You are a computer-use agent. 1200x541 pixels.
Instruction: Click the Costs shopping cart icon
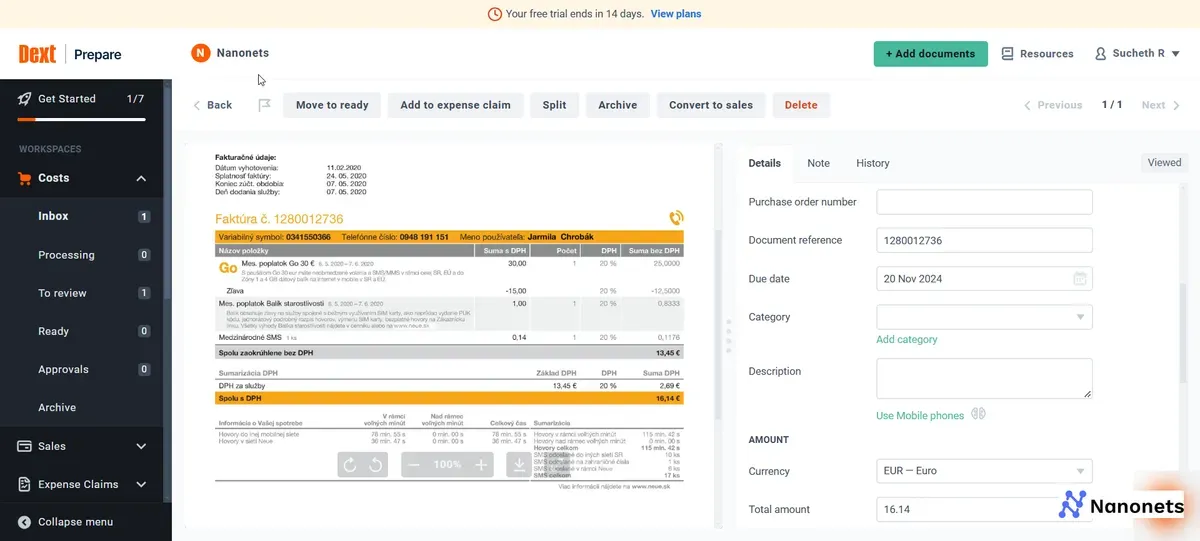tap(25, 178)
